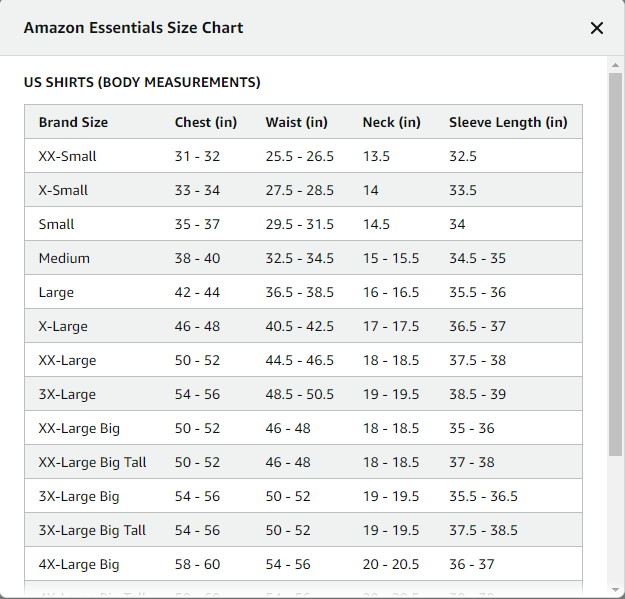
Task: Select the Neck (in) column header
Action: pyautogui.click(x=391, y=122)
